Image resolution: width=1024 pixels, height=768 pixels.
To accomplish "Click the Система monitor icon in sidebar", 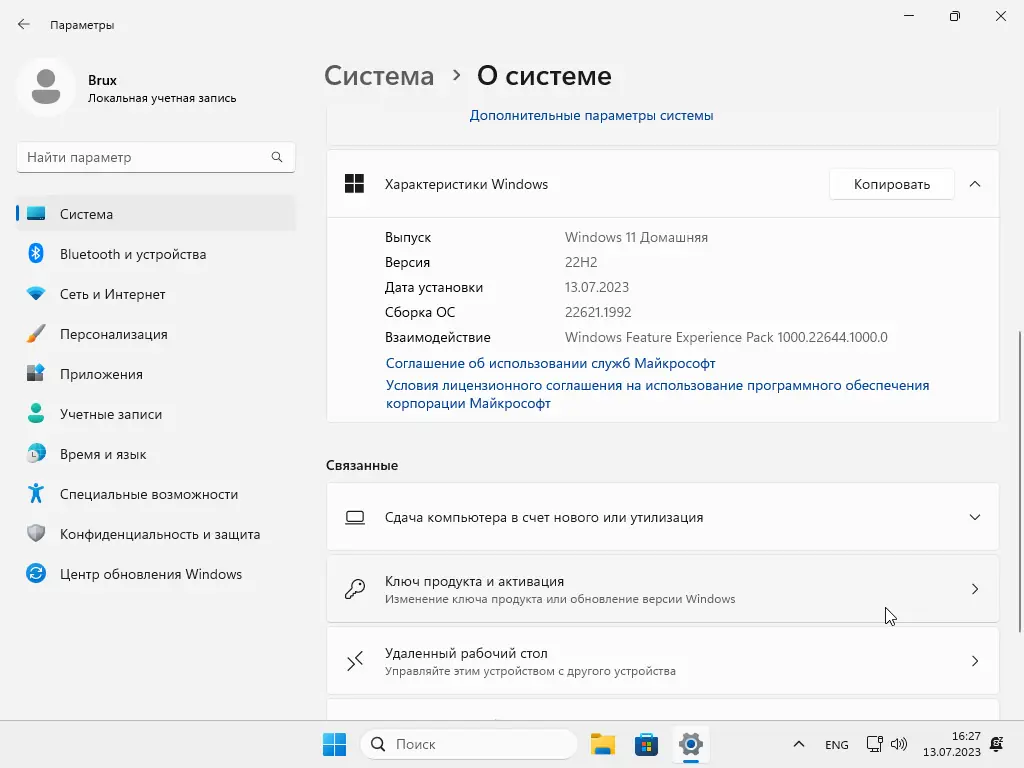I will [36, 214].
